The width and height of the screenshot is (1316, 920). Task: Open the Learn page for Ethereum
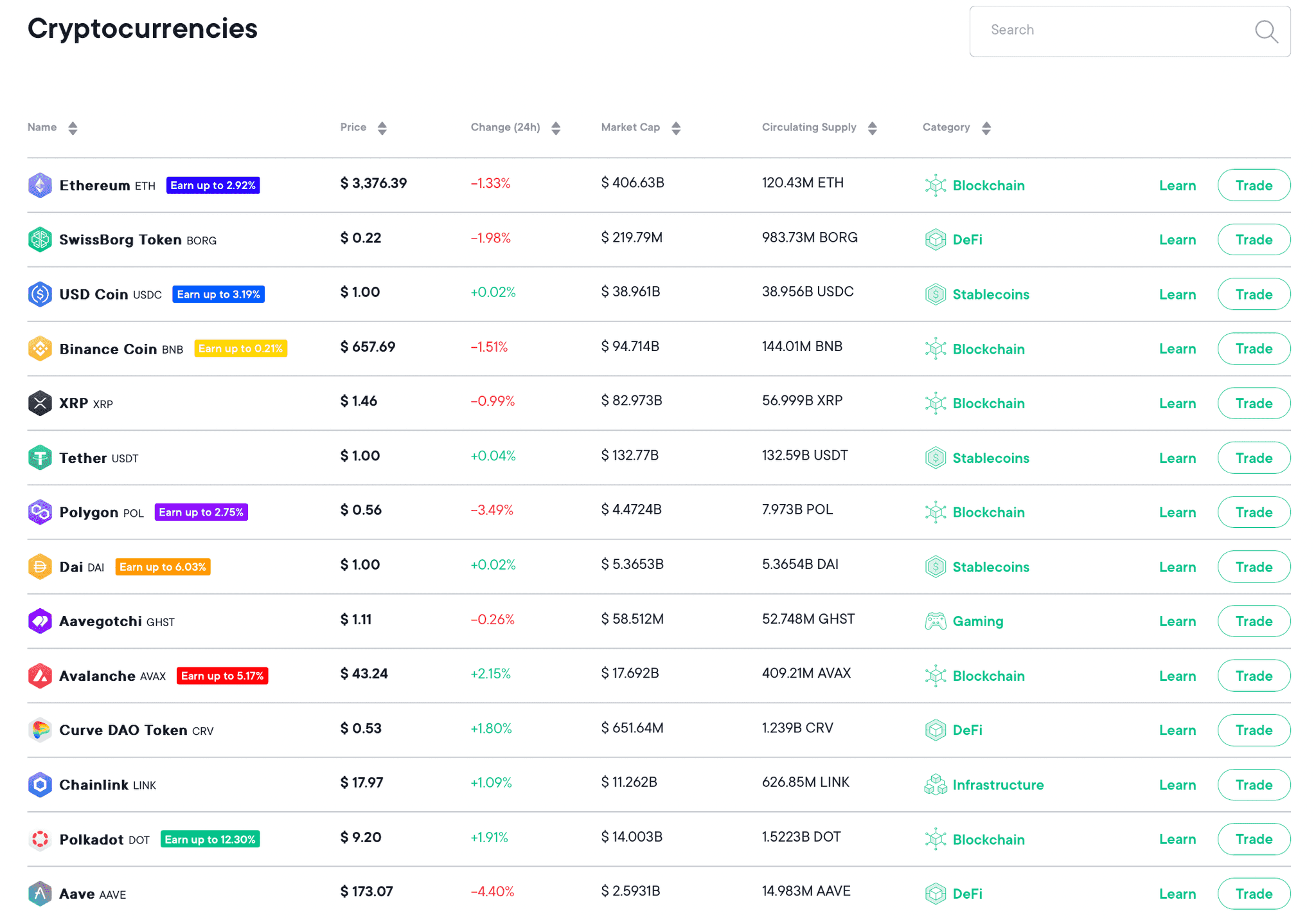(1177, 185)
